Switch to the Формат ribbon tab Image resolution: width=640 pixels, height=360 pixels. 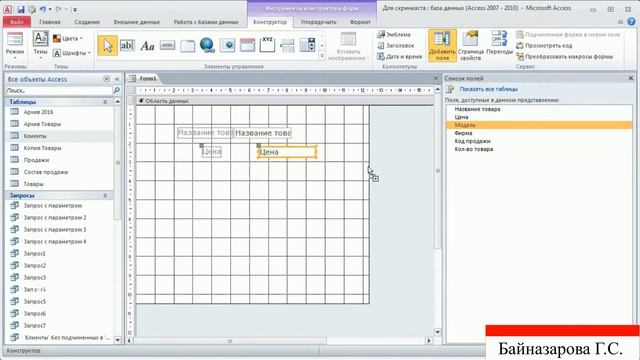pos(360,22)
